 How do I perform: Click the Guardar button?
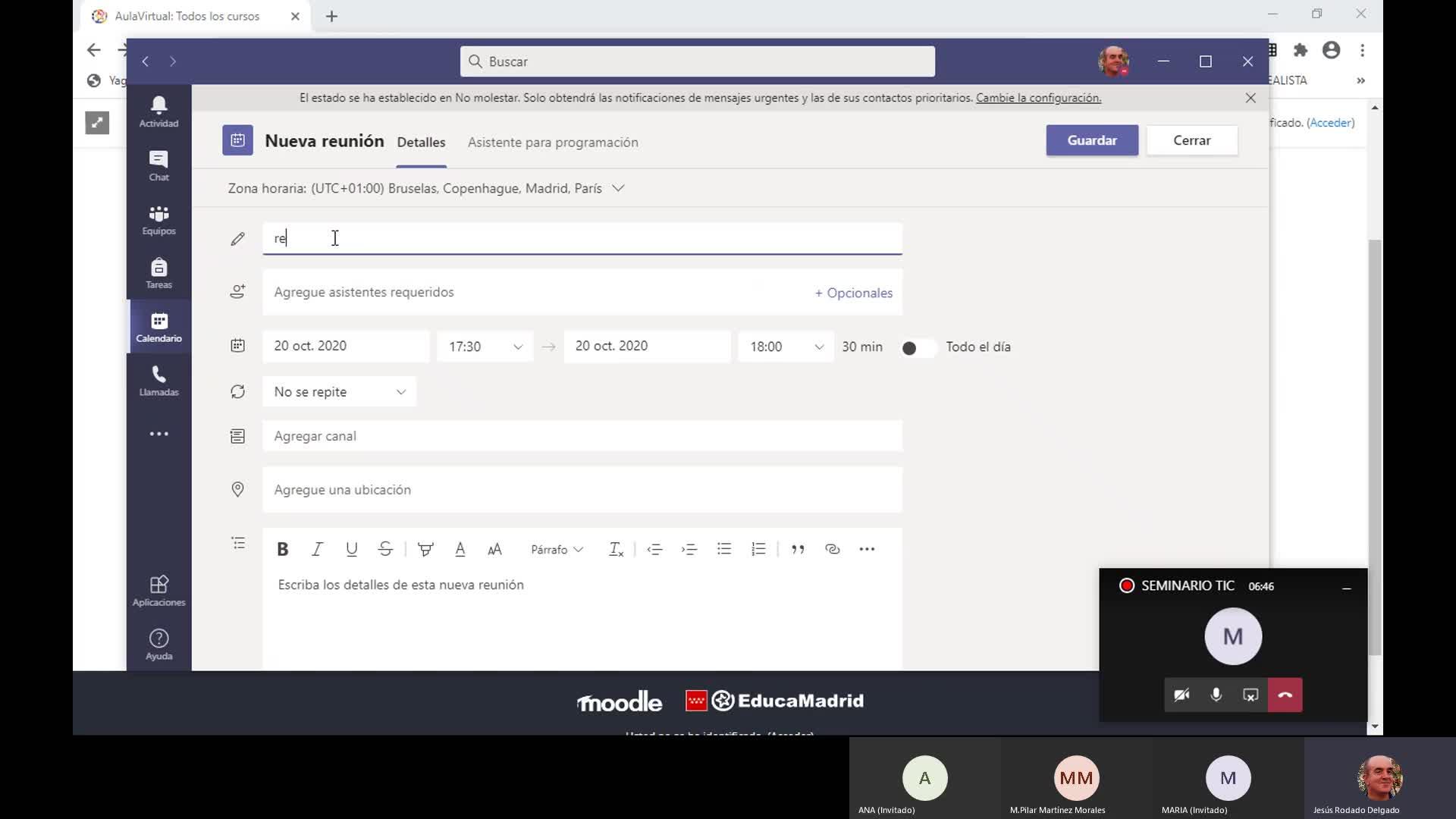point(1091,140)
